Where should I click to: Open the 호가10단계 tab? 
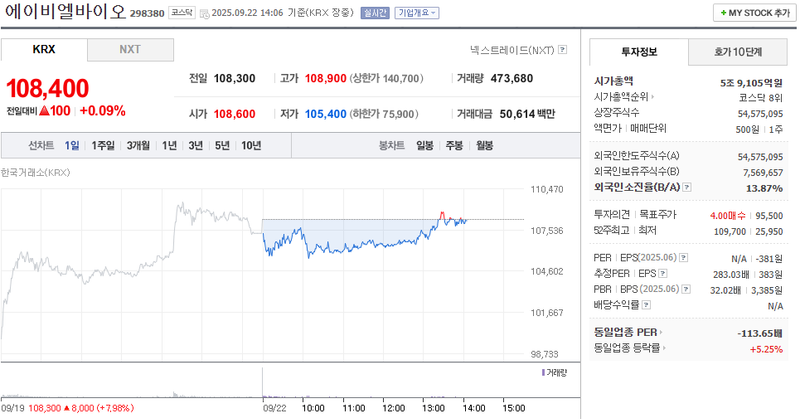738,52
